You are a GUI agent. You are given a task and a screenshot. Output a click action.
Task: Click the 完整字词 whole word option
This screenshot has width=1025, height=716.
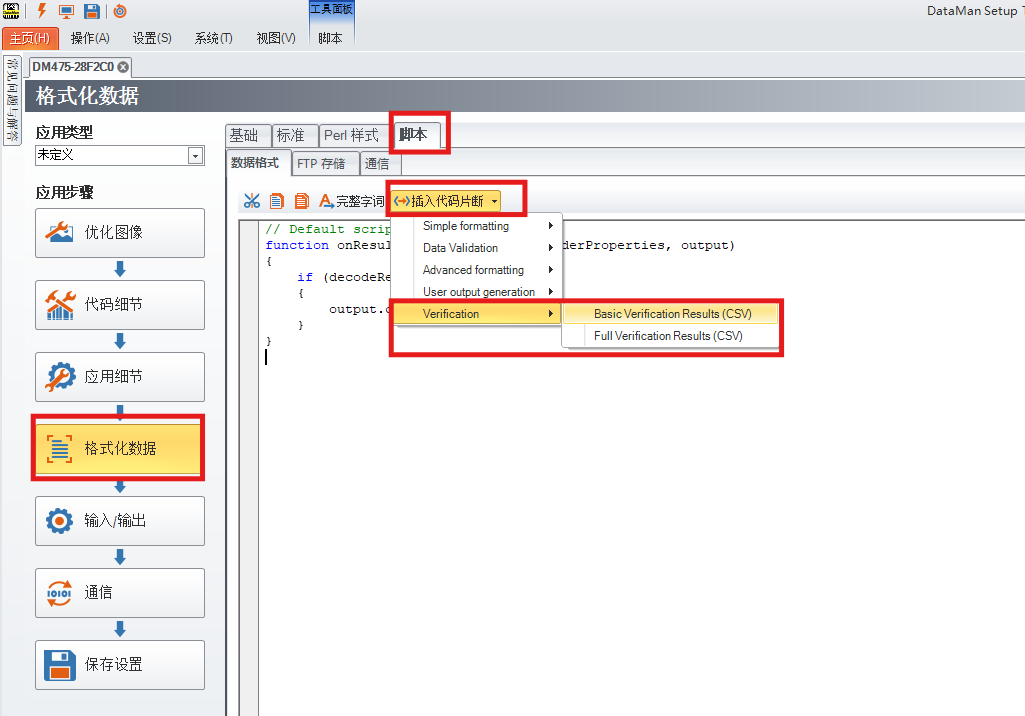tap(351, 201)
